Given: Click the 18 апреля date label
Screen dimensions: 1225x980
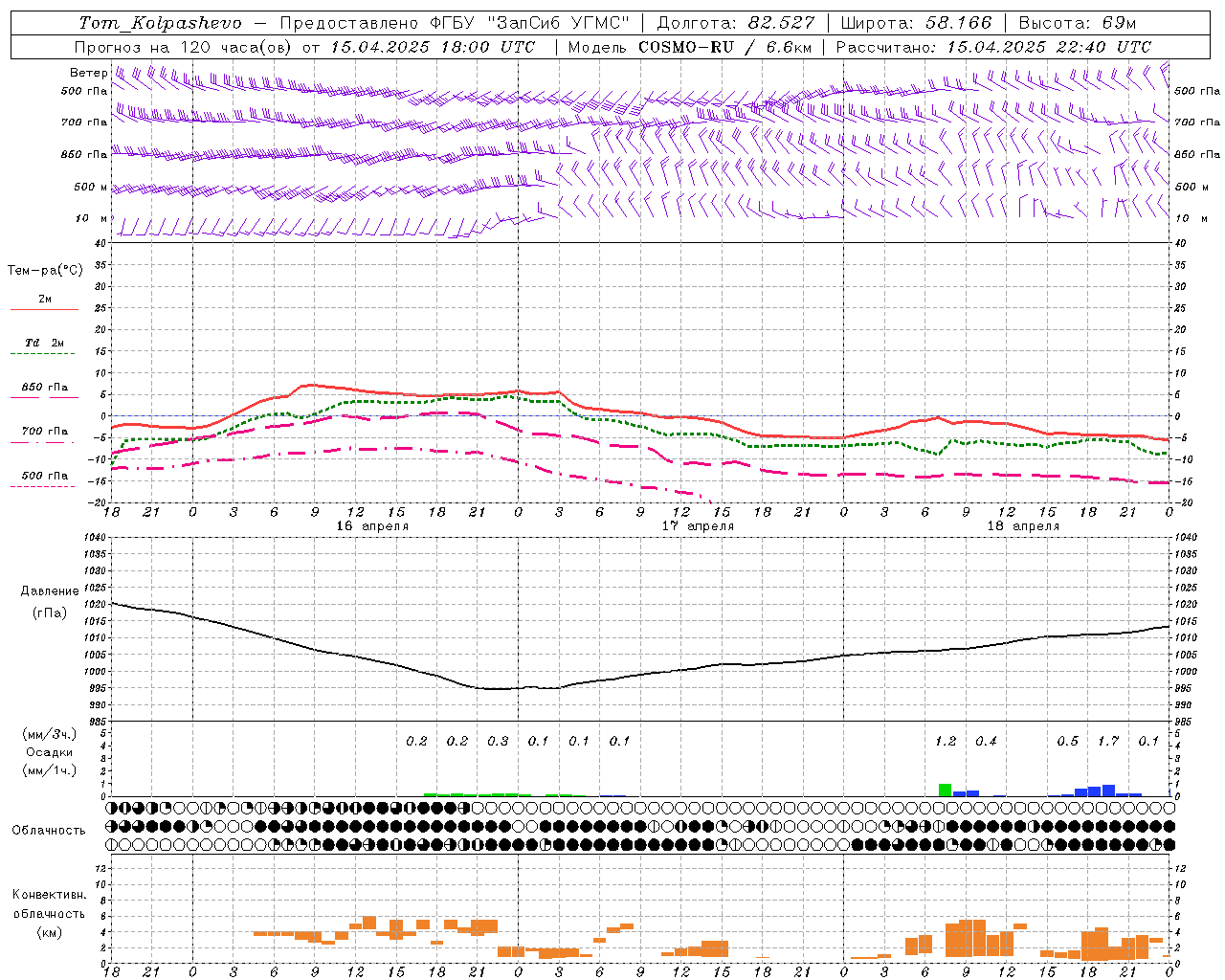Looking at the screenshot, I should pos(1023,526).
